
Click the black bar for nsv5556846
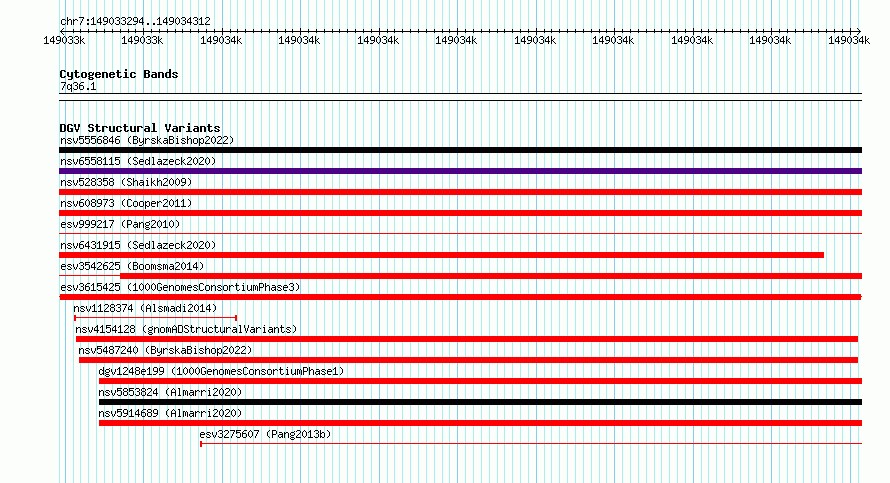460,150
